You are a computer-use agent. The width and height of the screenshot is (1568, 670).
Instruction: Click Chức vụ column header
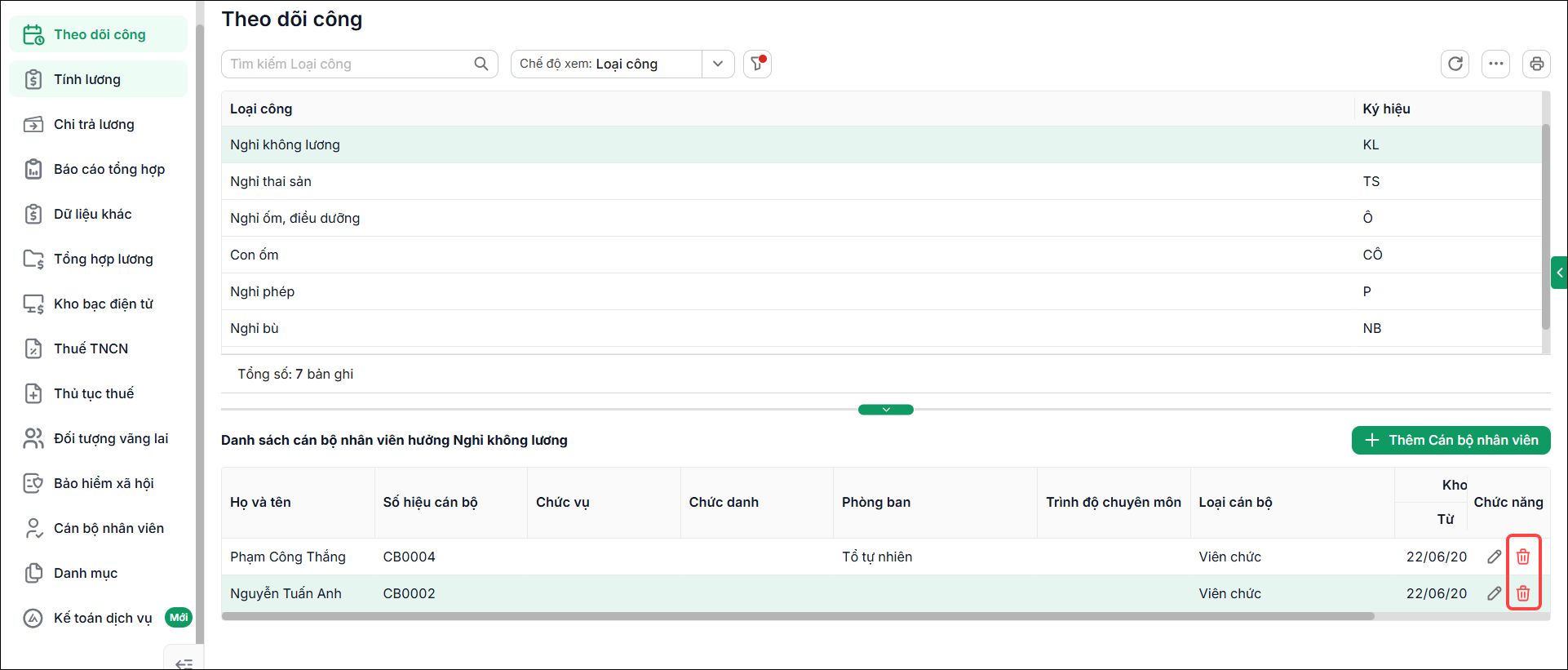click(604, 502)
